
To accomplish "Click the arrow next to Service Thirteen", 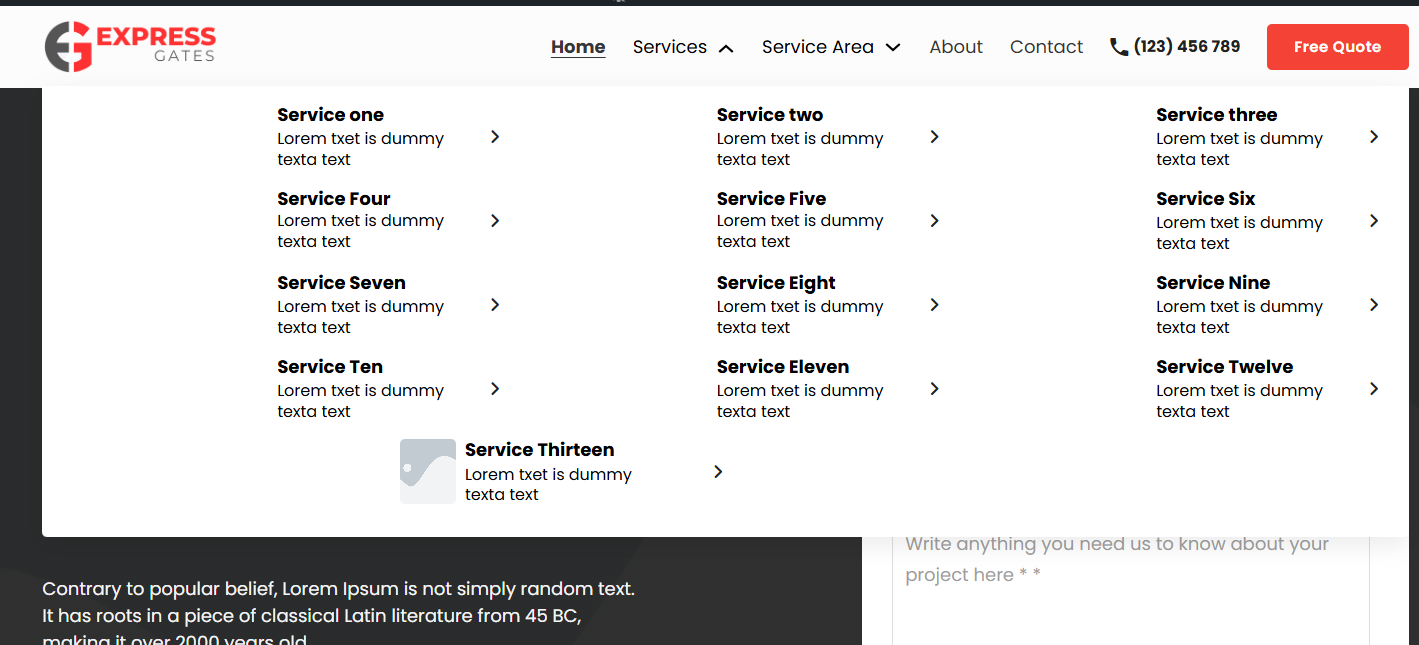I will pos(718,472).
